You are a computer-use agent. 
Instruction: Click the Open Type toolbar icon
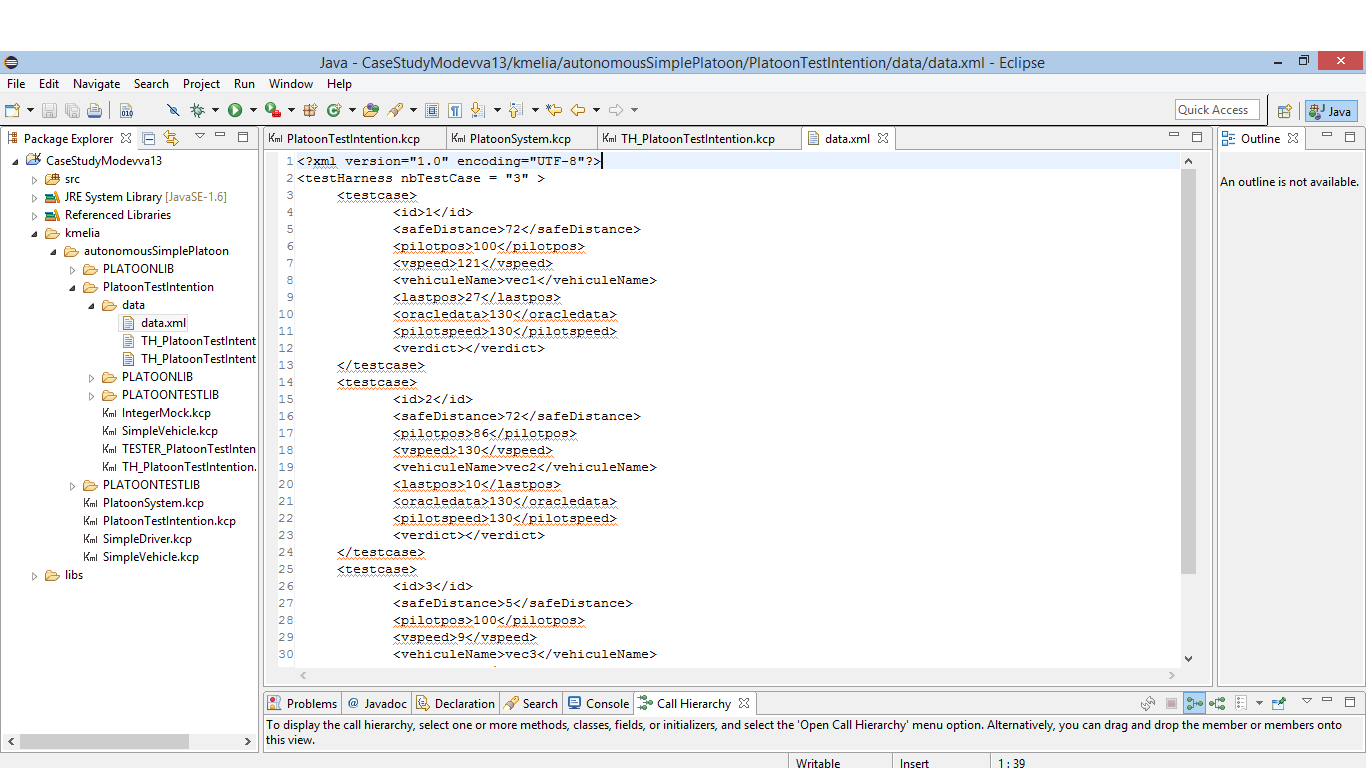point(371,110)
